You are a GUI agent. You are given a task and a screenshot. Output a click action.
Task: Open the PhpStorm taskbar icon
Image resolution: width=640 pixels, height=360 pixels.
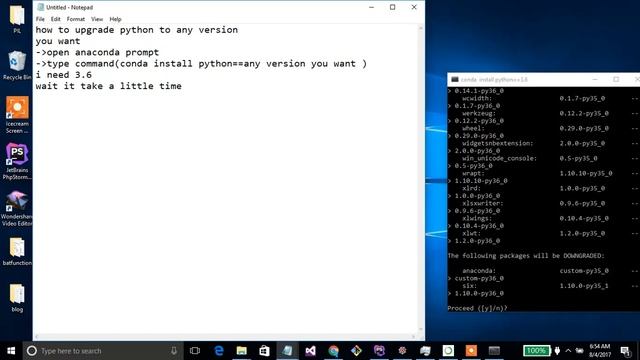(379, 351)
